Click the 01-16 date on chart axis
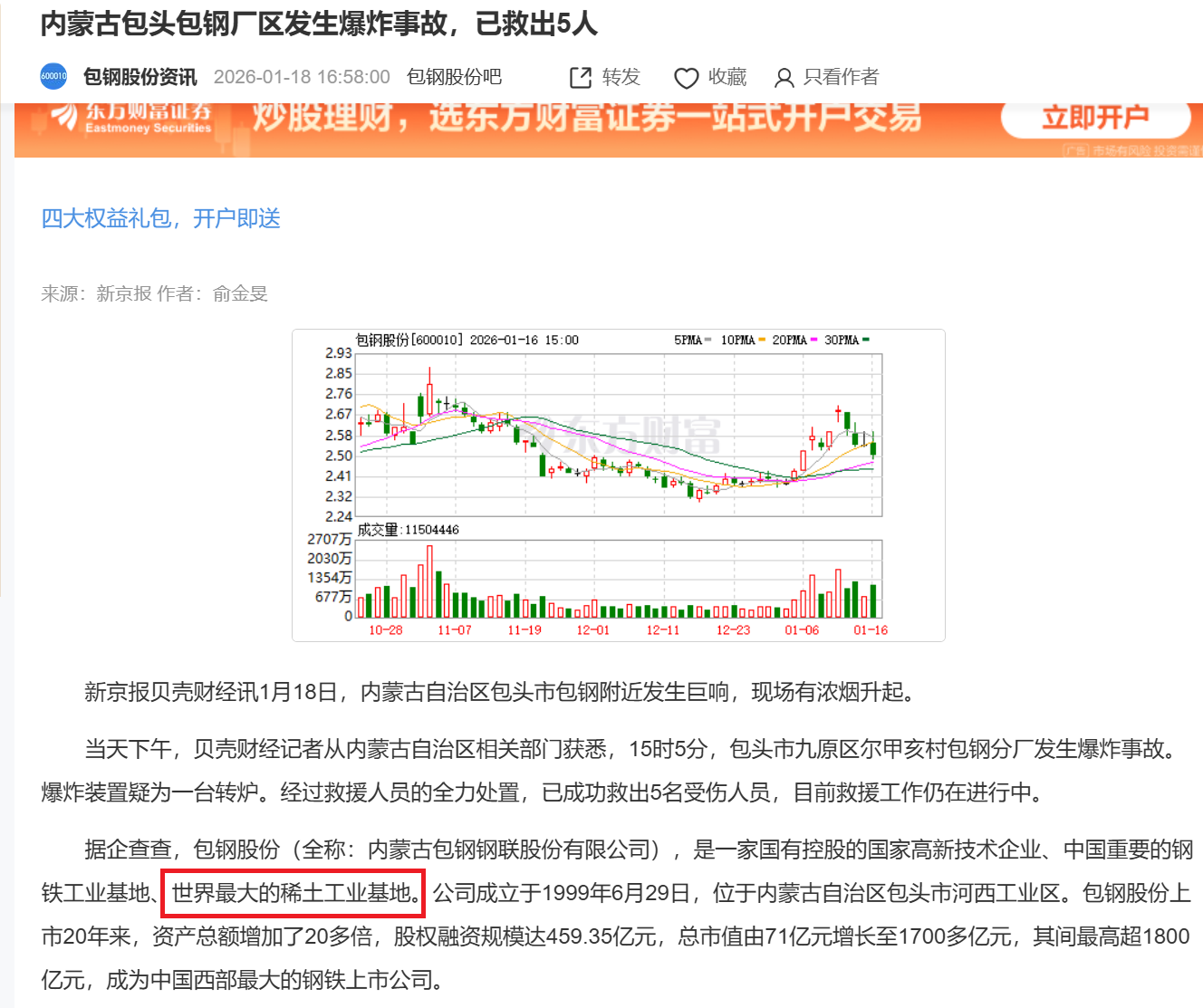Image resolution: width=1203 pixels, height=1008 pixels. (x=871, y=629)
